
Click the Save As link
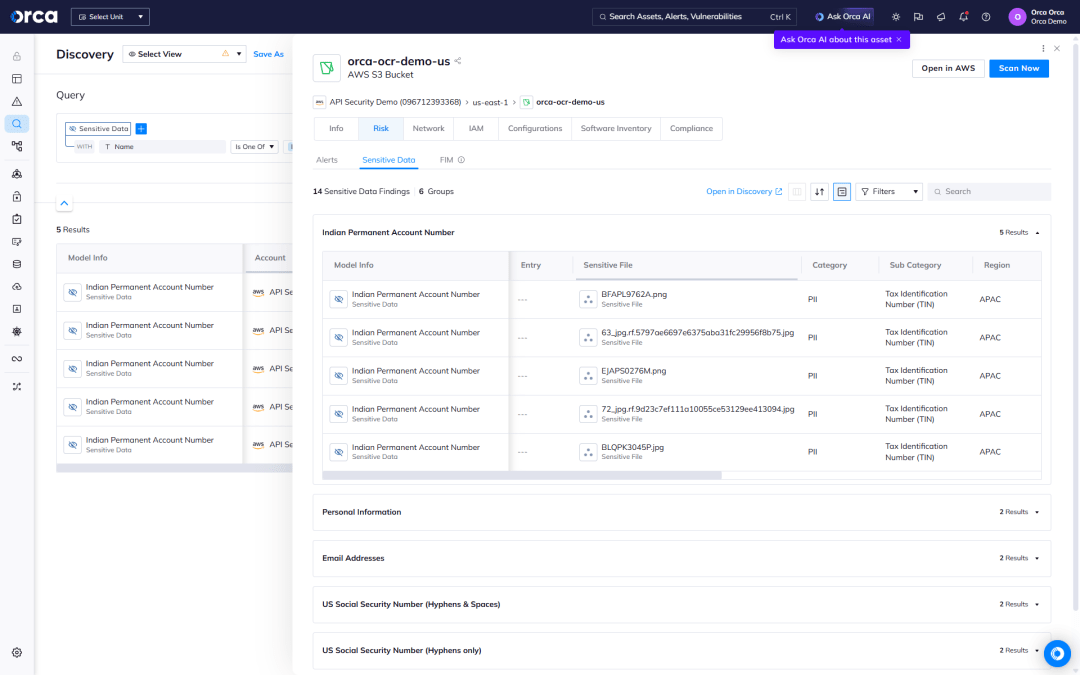click(269, 54)
